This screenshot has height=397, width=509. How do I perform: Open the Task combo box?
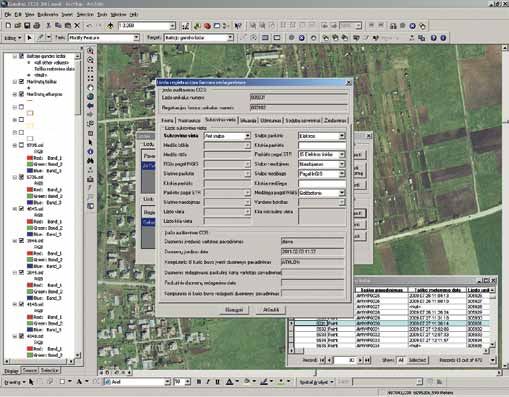point(136,38)
